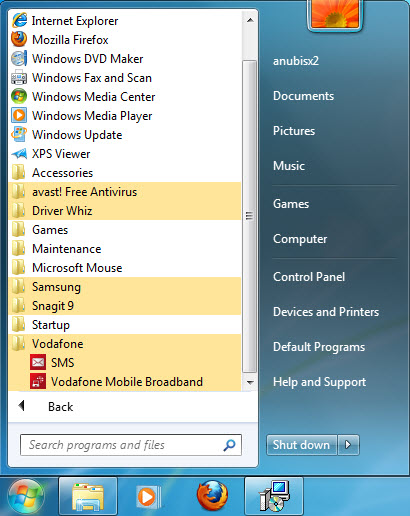Click the XPS Viewer paper plane icon

pos(19,154)
